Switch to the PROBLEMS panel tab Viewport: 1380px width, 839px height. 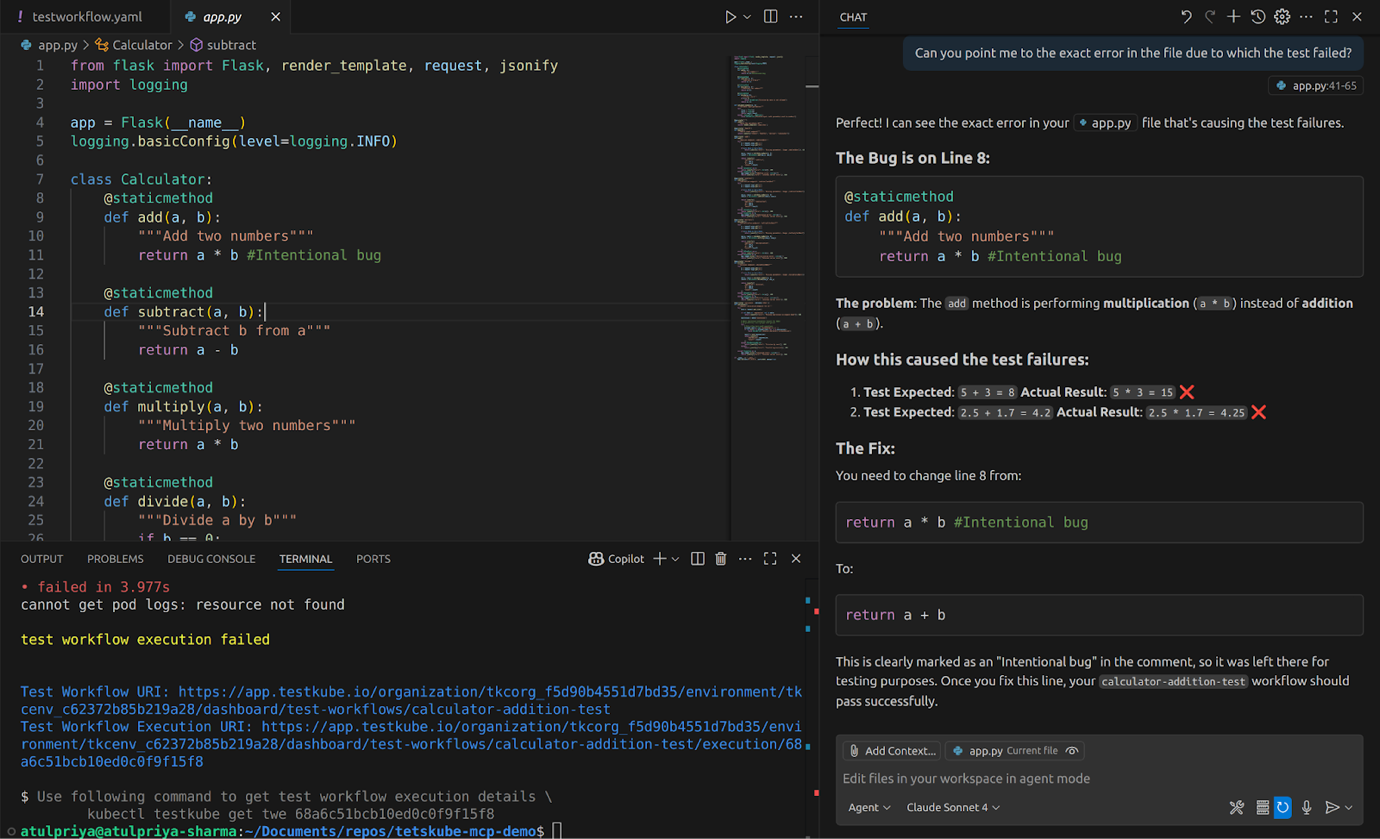coord(115,559)
